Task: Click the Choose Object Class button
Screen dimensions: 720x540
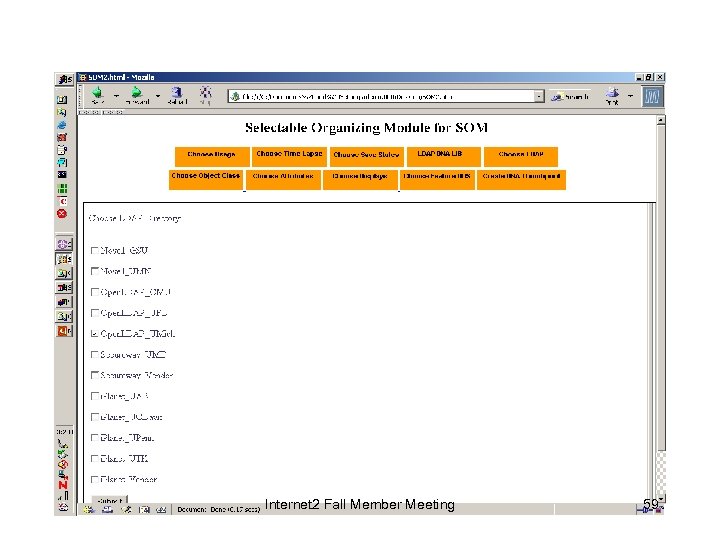Action: click(x=206, y=180)
